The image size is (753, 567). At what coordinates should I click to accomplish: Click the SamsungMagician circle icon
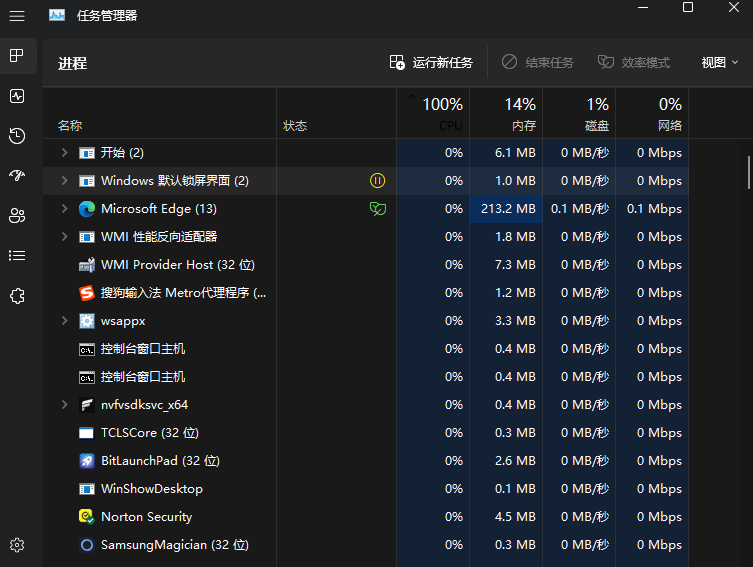(x=86, y=545)
